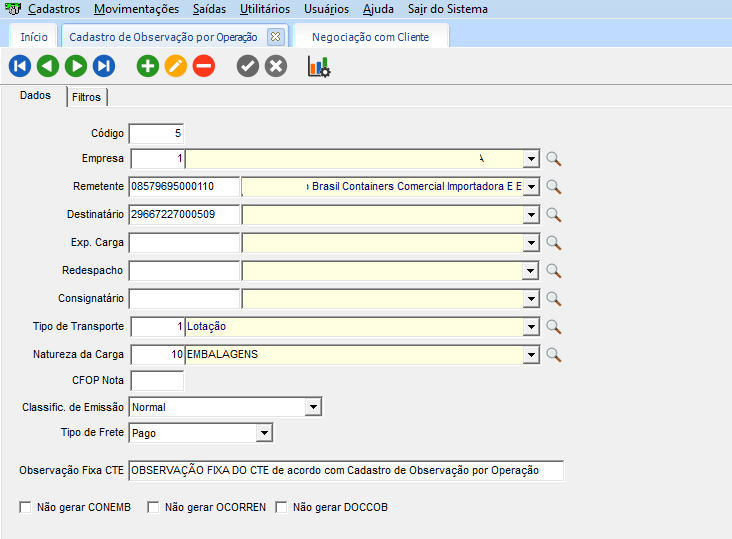
Task: Expand the Destinatário dropdown
Action: coord(531,215)
